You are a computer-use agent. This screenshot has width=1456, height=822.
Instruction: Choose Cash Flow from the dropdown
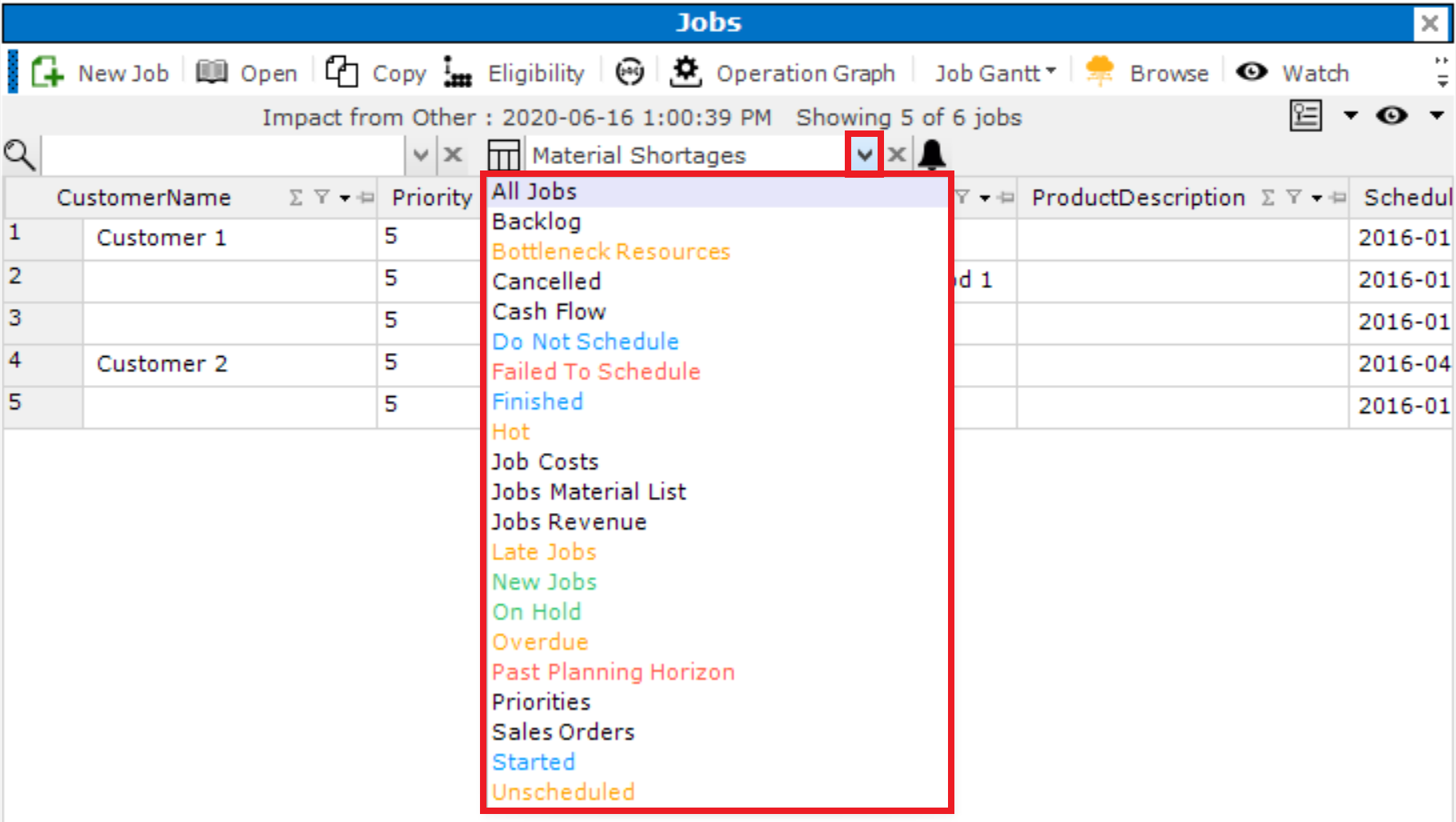[718, 311]
